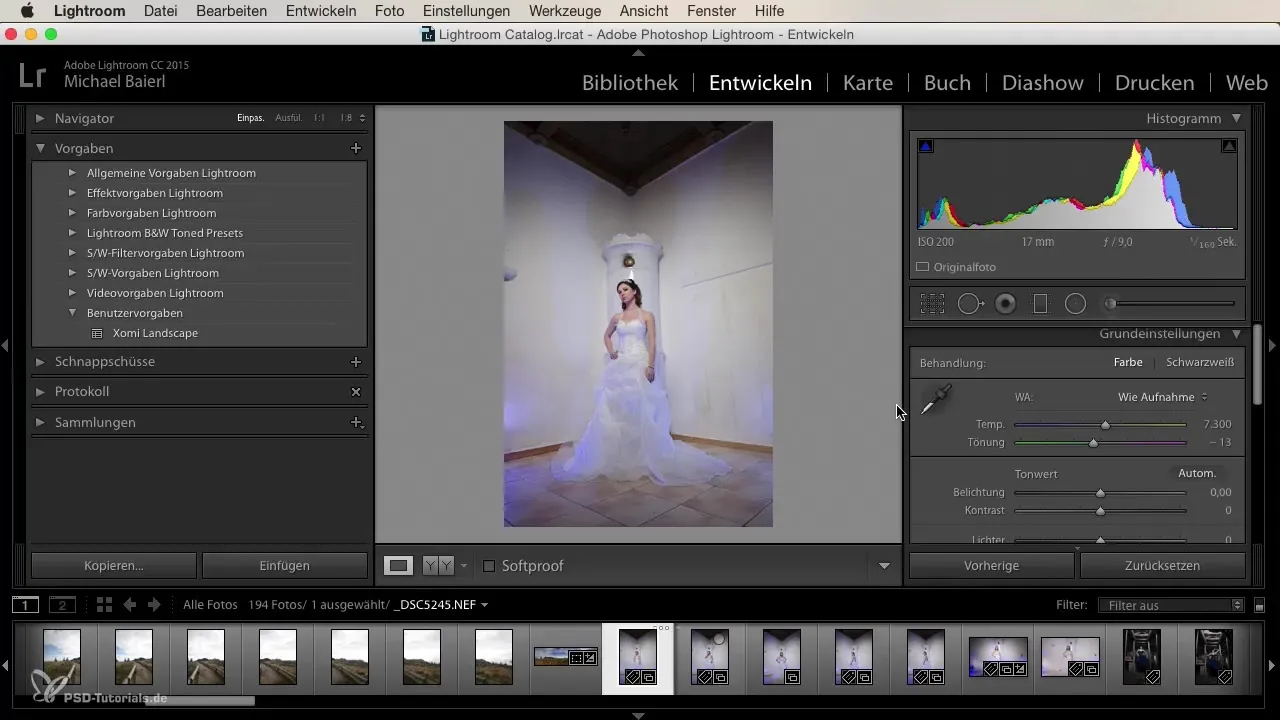Switch to Karte module

click(x=868, y=83)
